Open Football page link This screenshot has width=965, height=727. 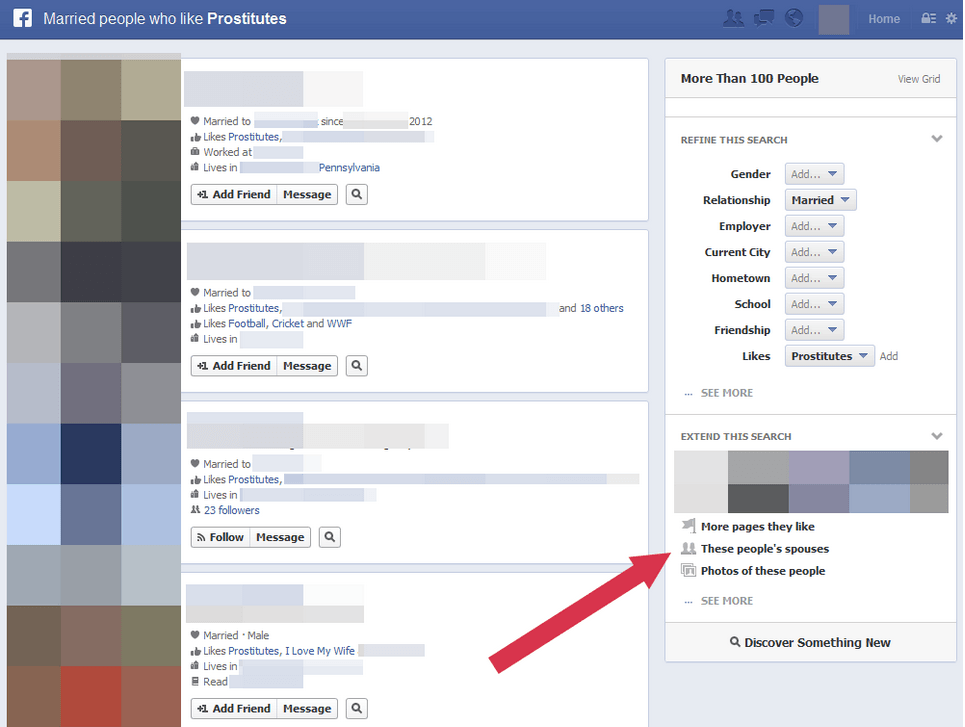click(247, 323)
